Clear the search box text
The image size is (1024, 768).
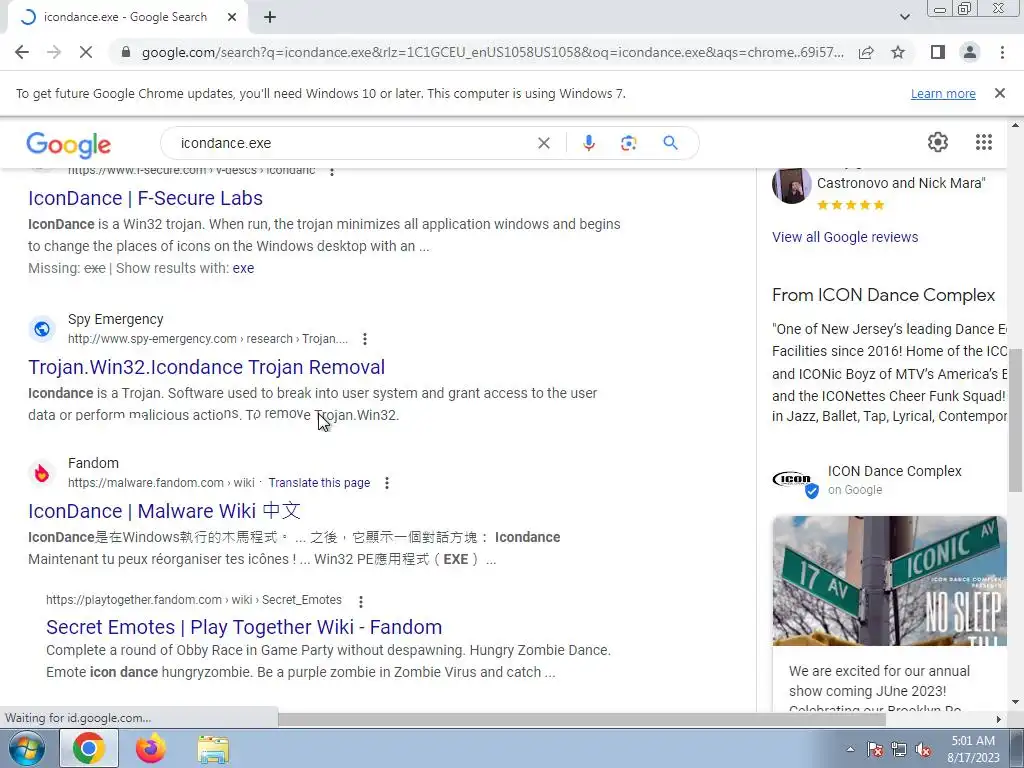tap(543, 143)
